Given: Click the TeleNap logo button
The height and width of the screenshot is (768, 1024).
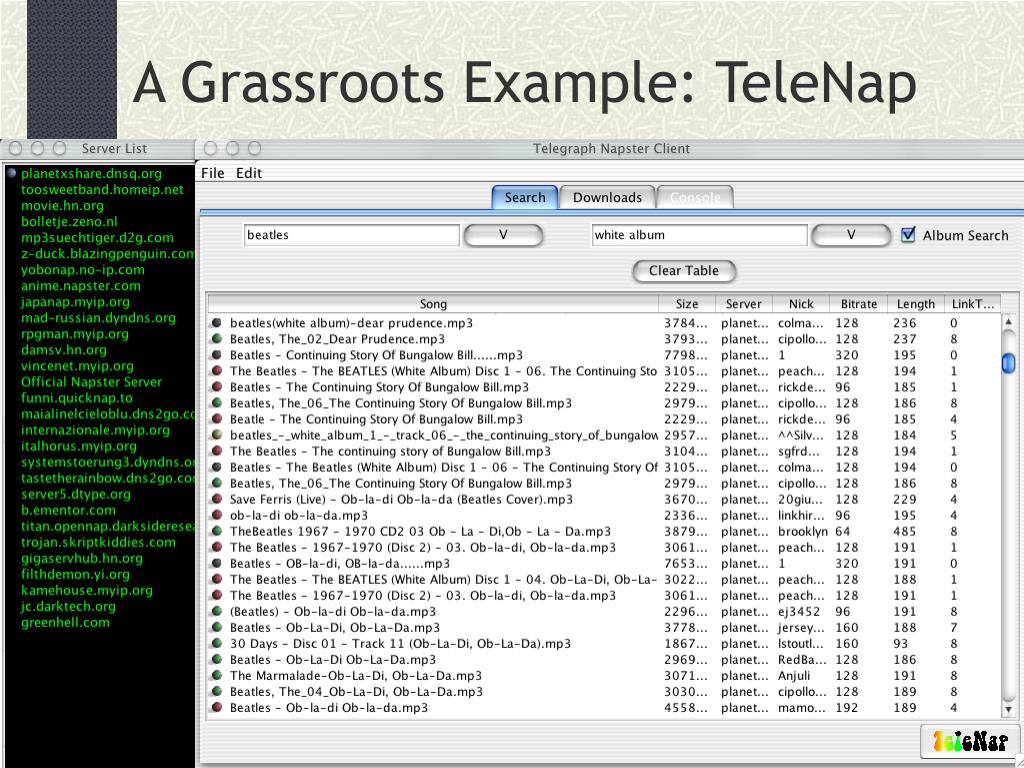Looking at the screenshot, I should pos(970,741).
